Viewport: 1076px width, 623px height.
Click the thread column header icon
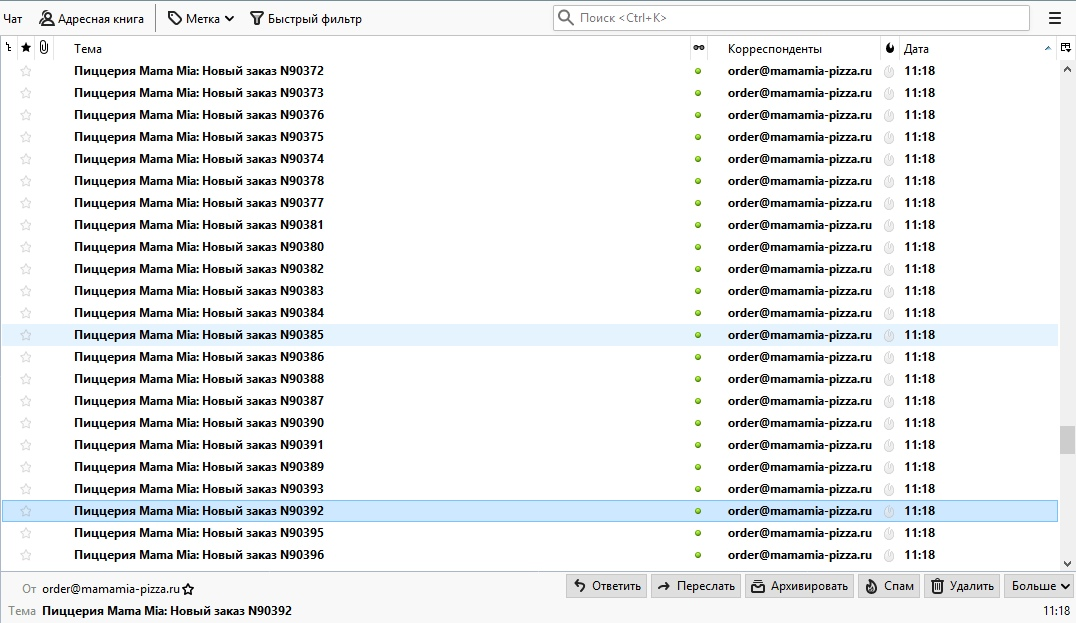pyautogui.click(x=8, y=48)
